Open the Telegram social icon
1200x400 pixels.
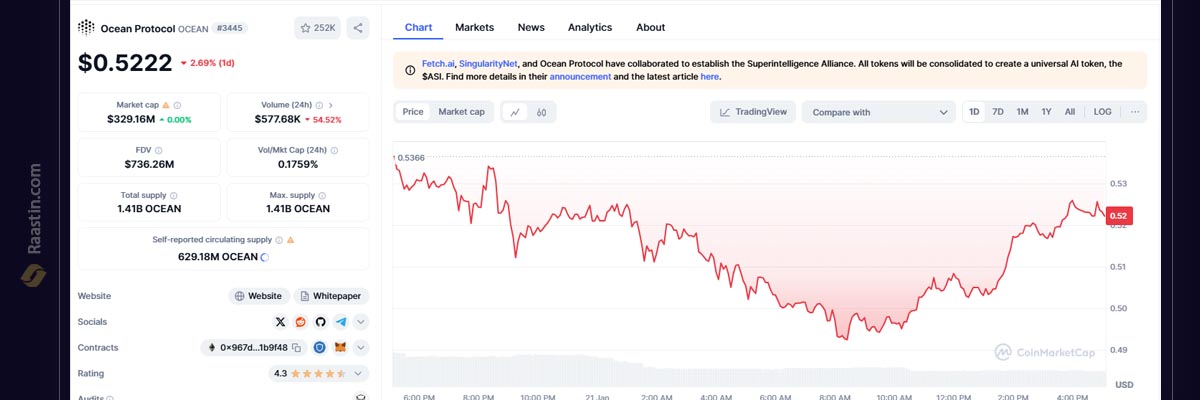tap(341, 322)
